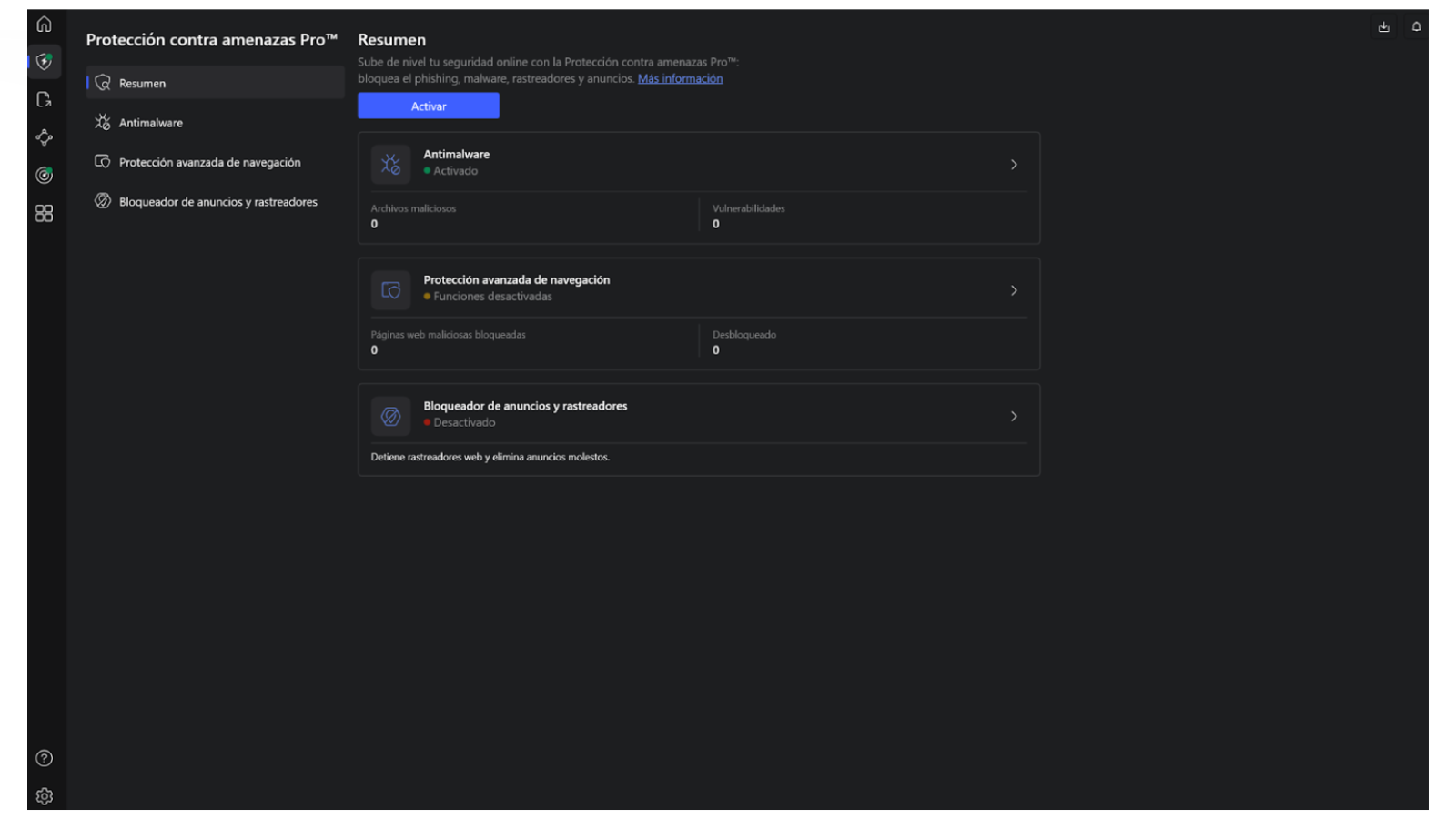Viewport: 1456px width, 819px height.
Task: Open the Más información link
Action: (680, 78)
